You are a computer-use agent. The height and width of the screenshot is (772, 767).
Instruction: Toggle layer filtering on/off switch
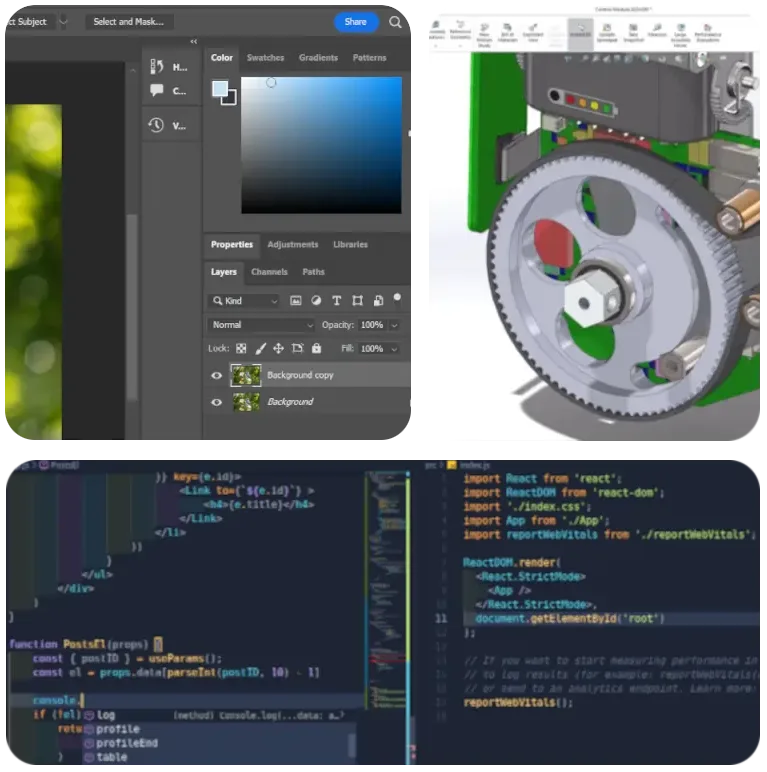tap(397, 298)
